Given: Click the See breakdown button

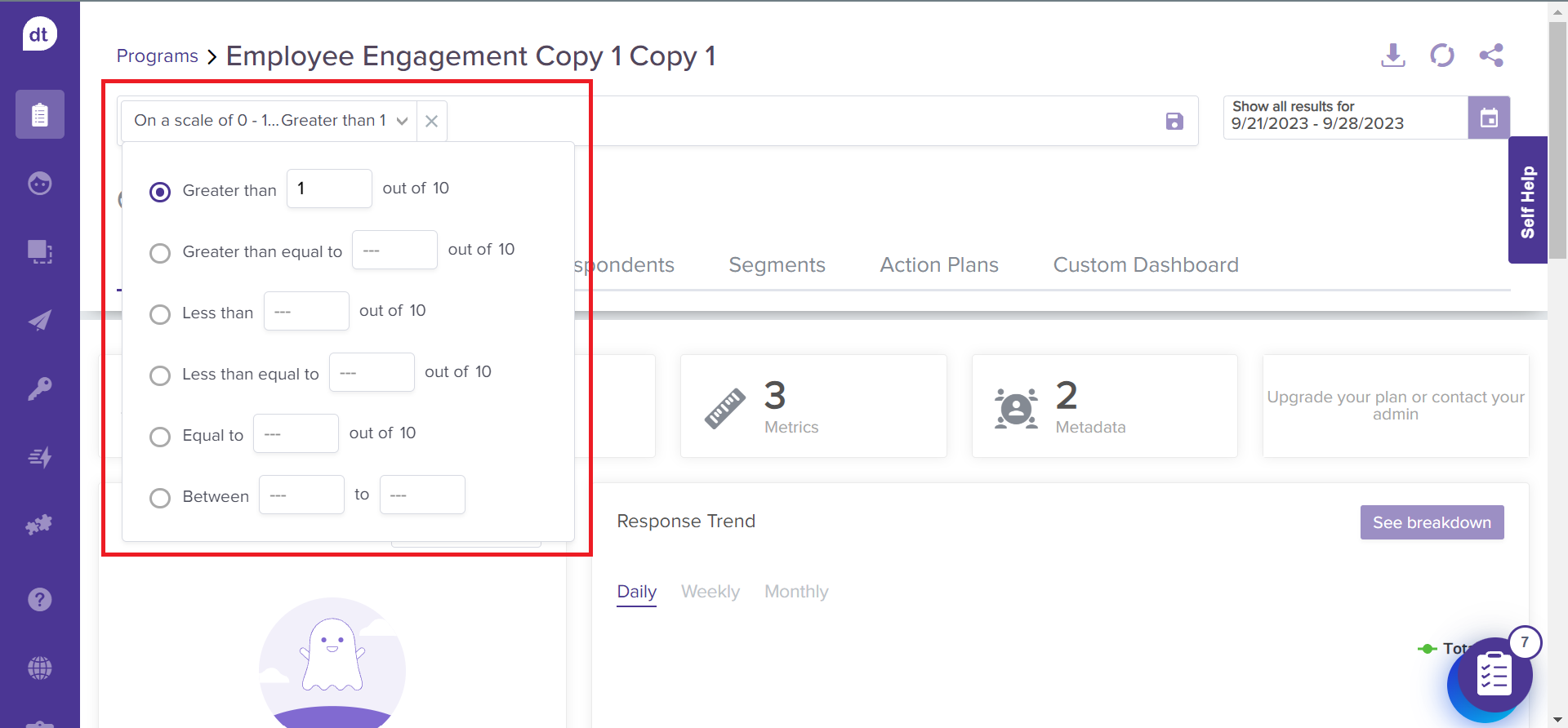Looking at the screenshot, I should point(1431,522).
